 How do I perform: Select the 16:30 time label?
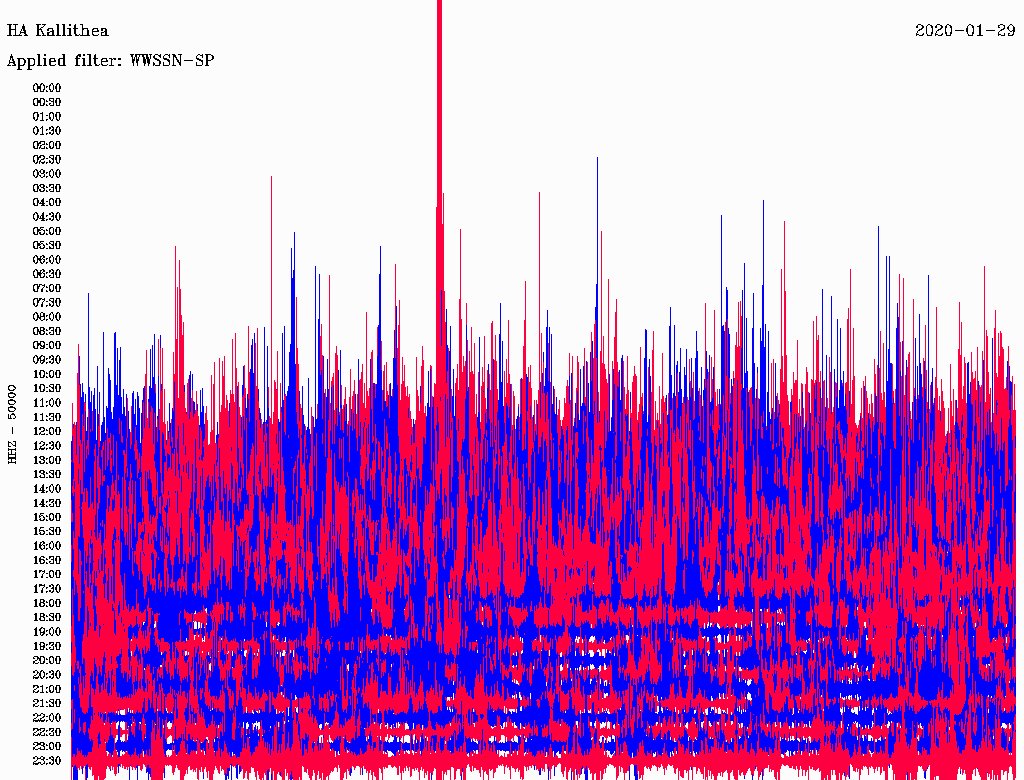pos(47,561)
